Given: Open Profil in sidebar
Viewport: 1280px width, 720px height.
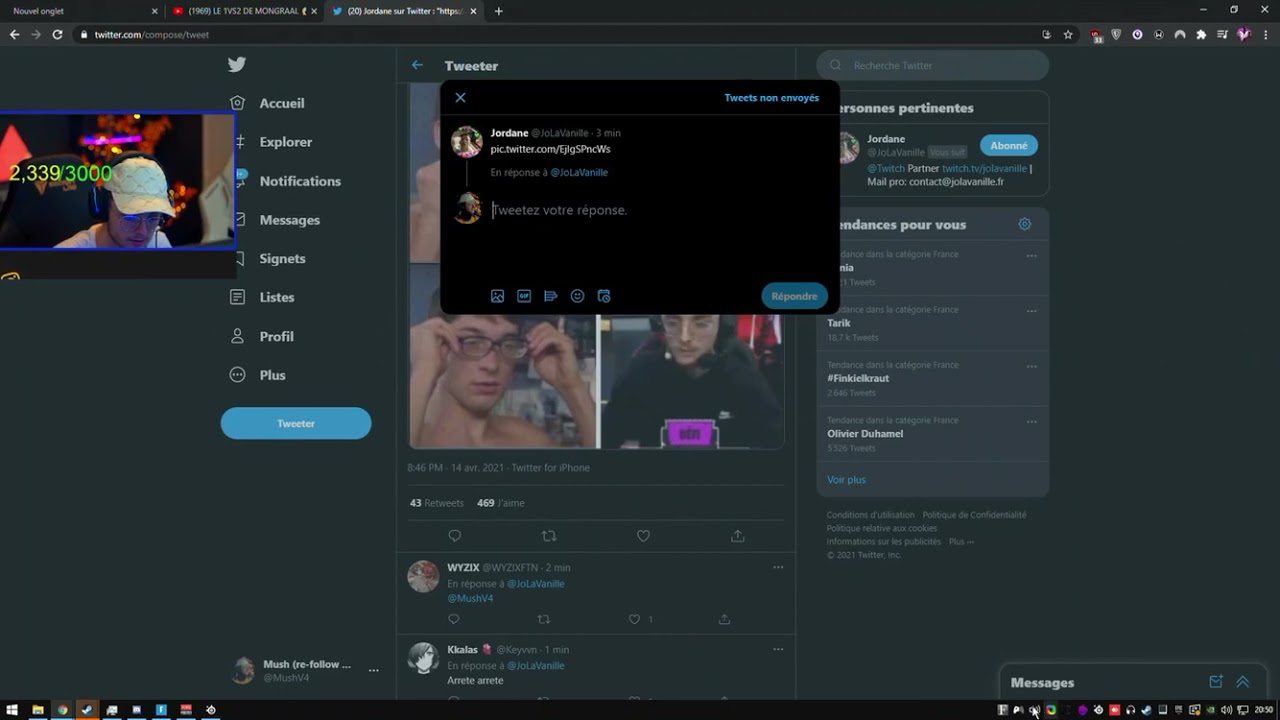Looking at the screenshot, I should 262,336.
